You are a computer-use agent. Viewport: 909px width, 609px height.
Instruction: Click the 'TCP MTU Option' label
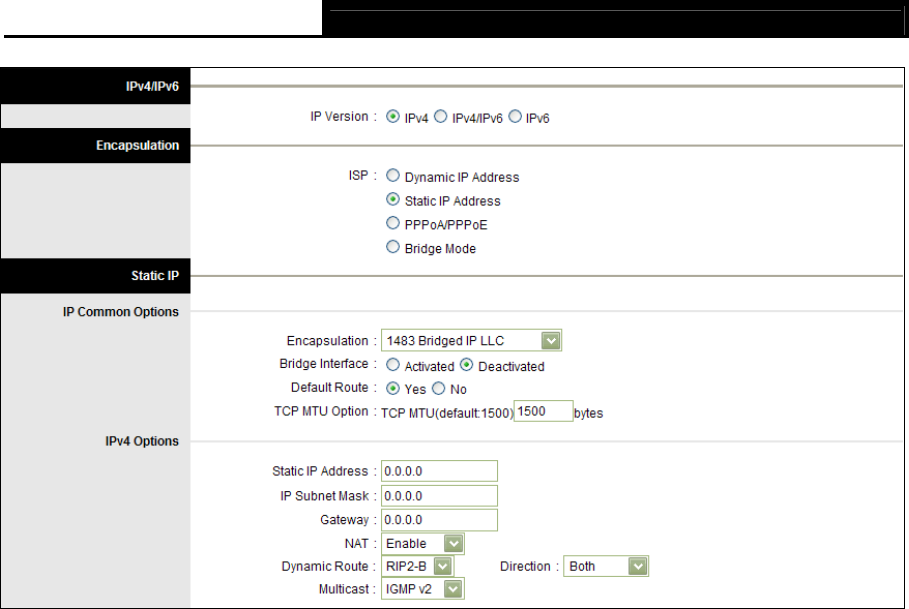click(321, 411)
